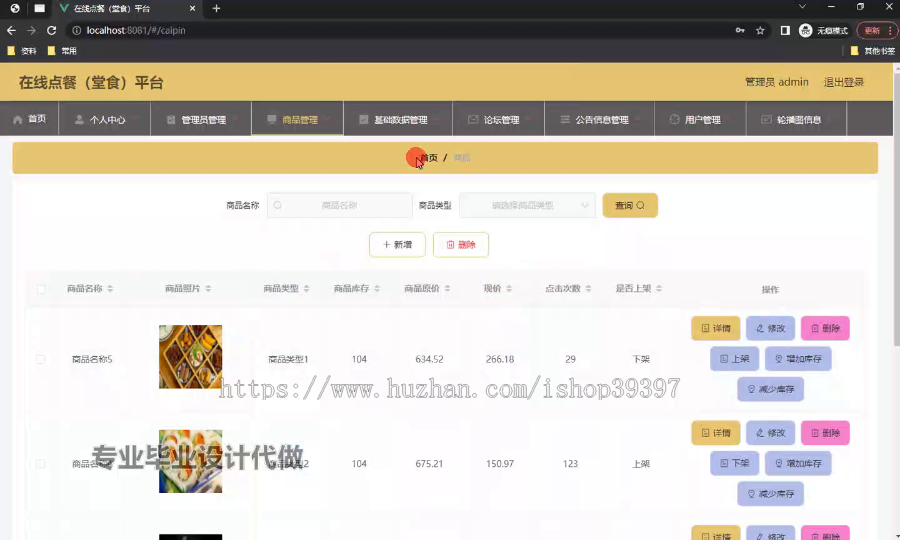The width and height of the screenshot is (900, 540).
Task: Click the page vertical scrollbar thumb
Action: tap(897, 208)
